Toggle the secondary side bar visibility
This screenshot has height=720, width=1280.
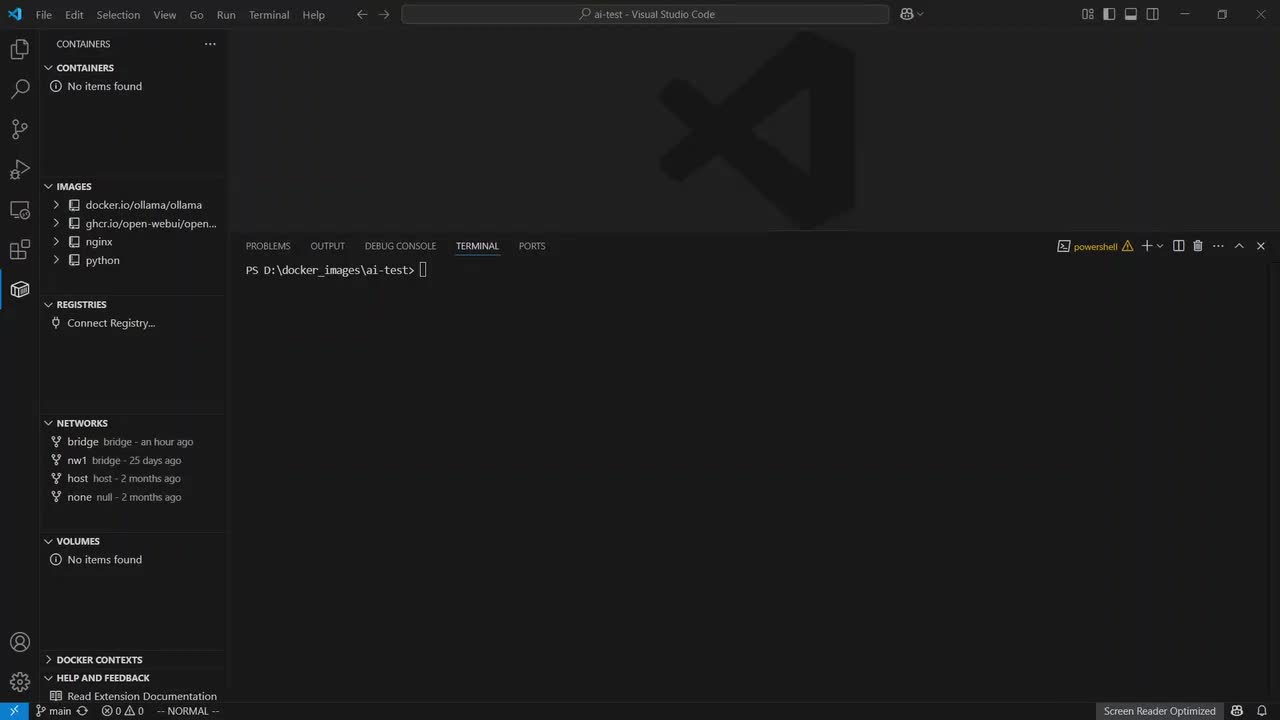tap(1153, 14)
